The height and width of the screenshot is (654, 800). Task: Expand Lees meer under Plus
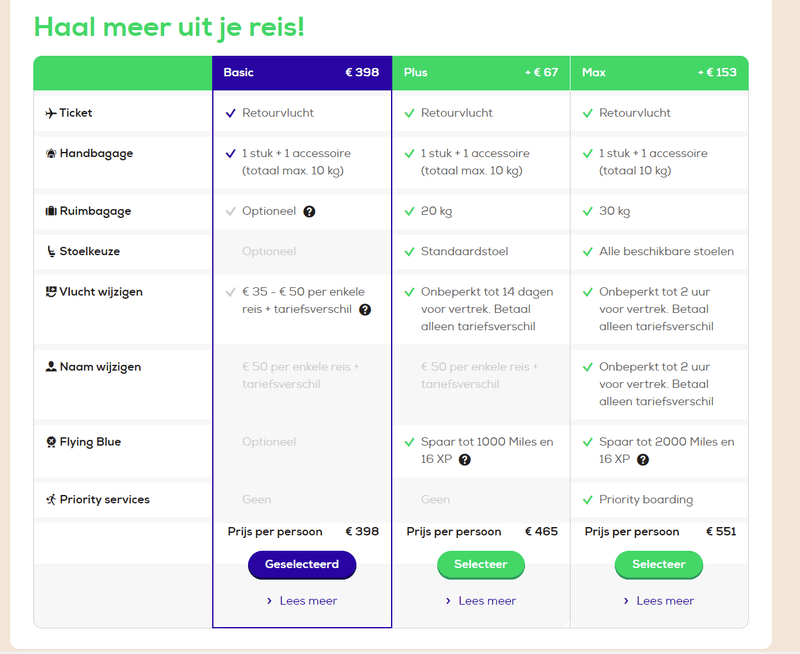[x=481, y=601]
